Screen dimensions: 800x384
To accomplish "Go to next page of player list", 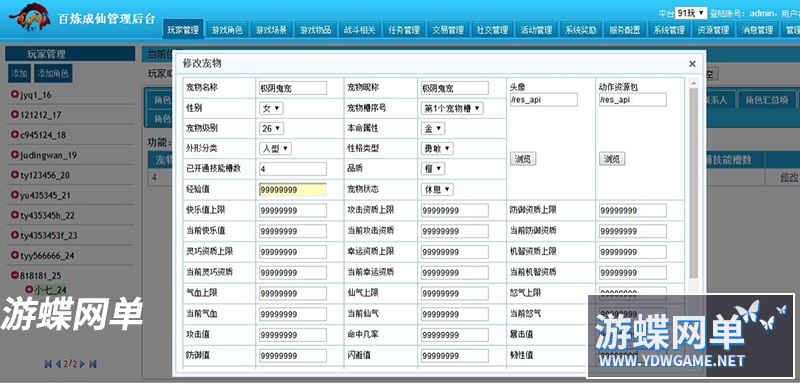I will coord(82,364).
